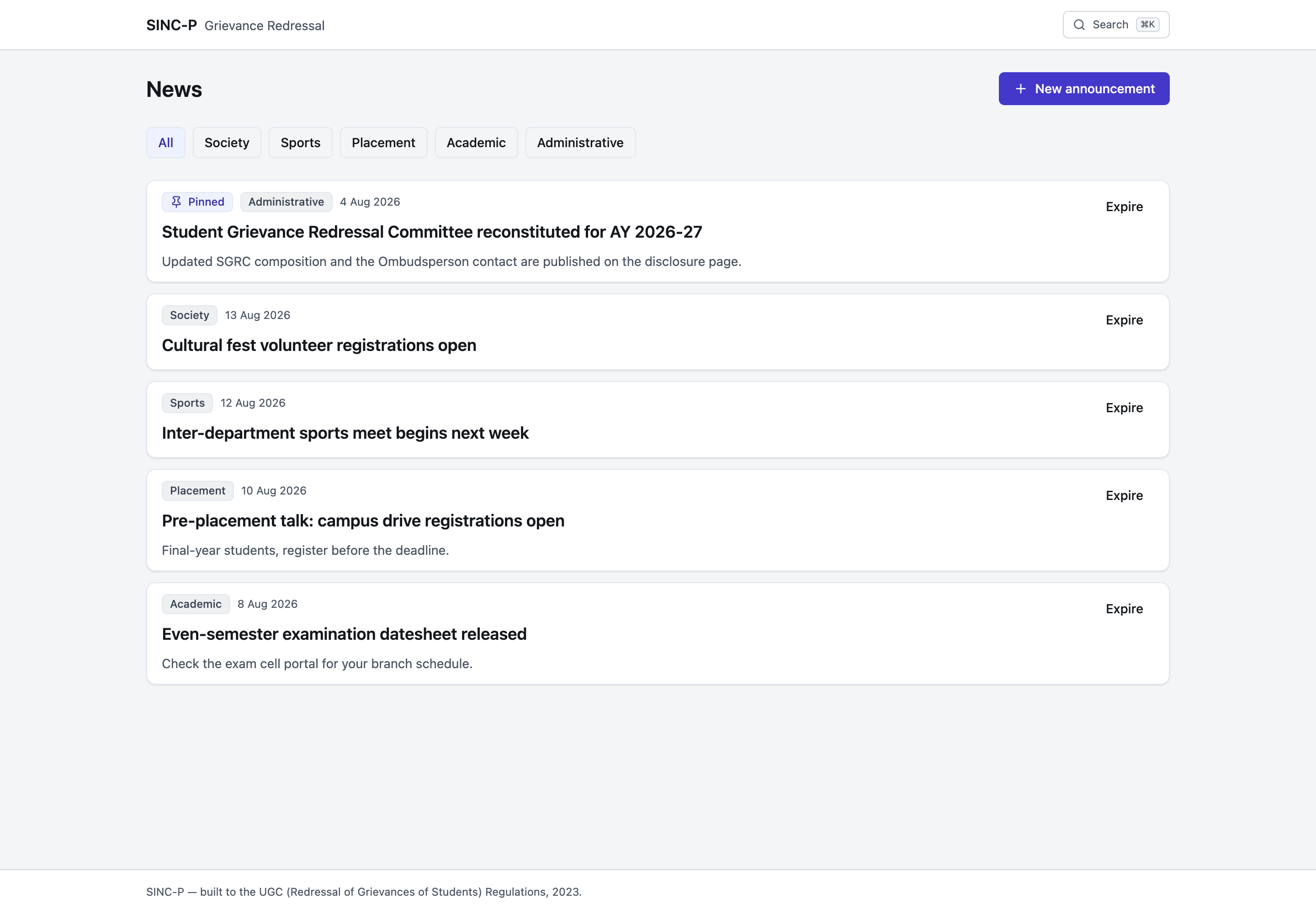Open Cultural fest volunteer registrations headline

pos(319,345)
